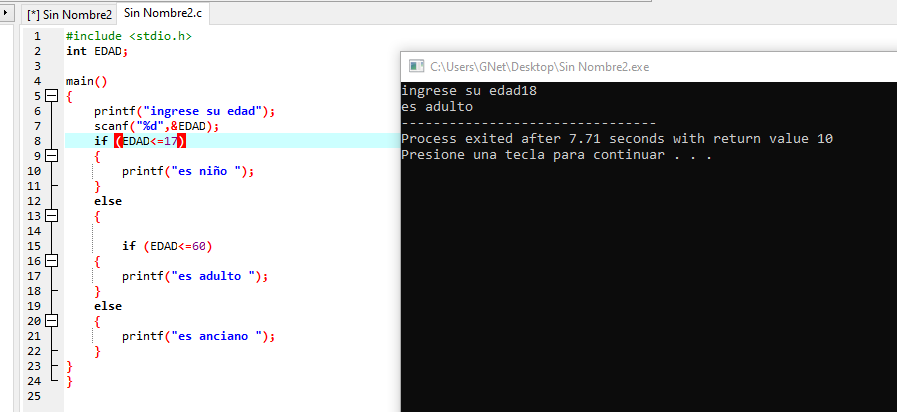Click console output 'es adulto'
897x412 pixels.
pyautogui.click(x=437, y=106)
